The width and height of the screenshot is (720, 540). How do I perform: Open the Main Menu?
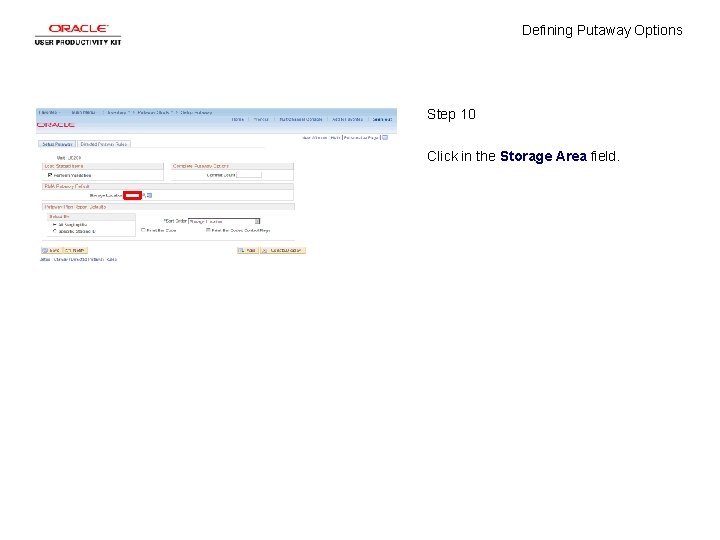tap(84, 112)
